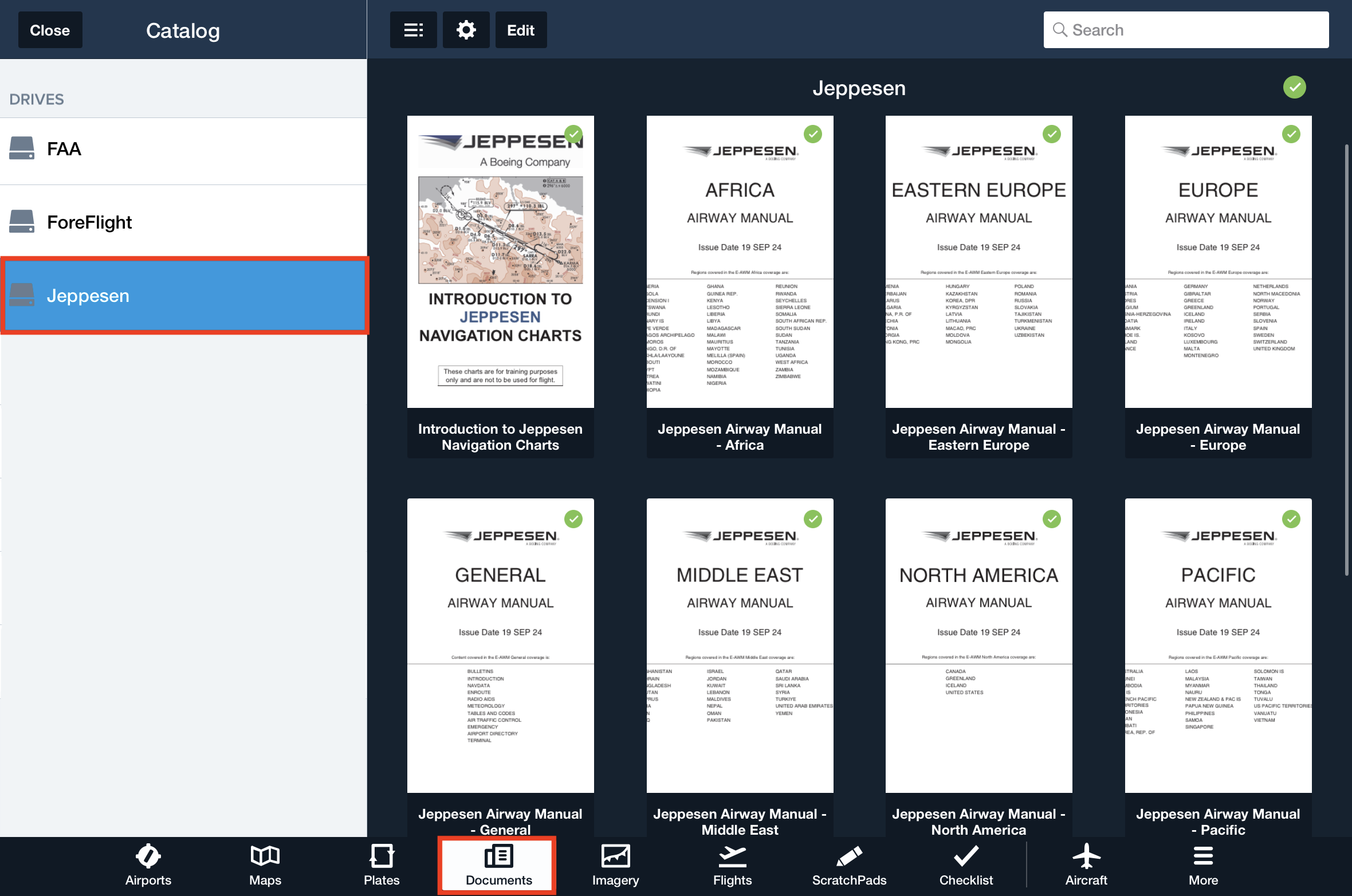1352x896 pixels.
Task: Open the Checklist tab
Action: [x=966, y=866]
